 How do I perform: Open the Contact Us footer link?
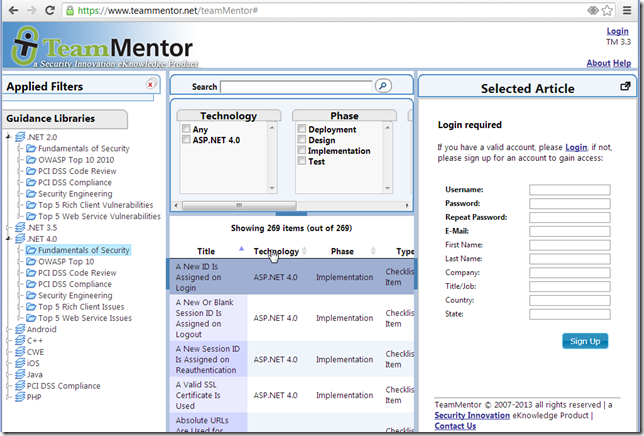click(455, 426)
